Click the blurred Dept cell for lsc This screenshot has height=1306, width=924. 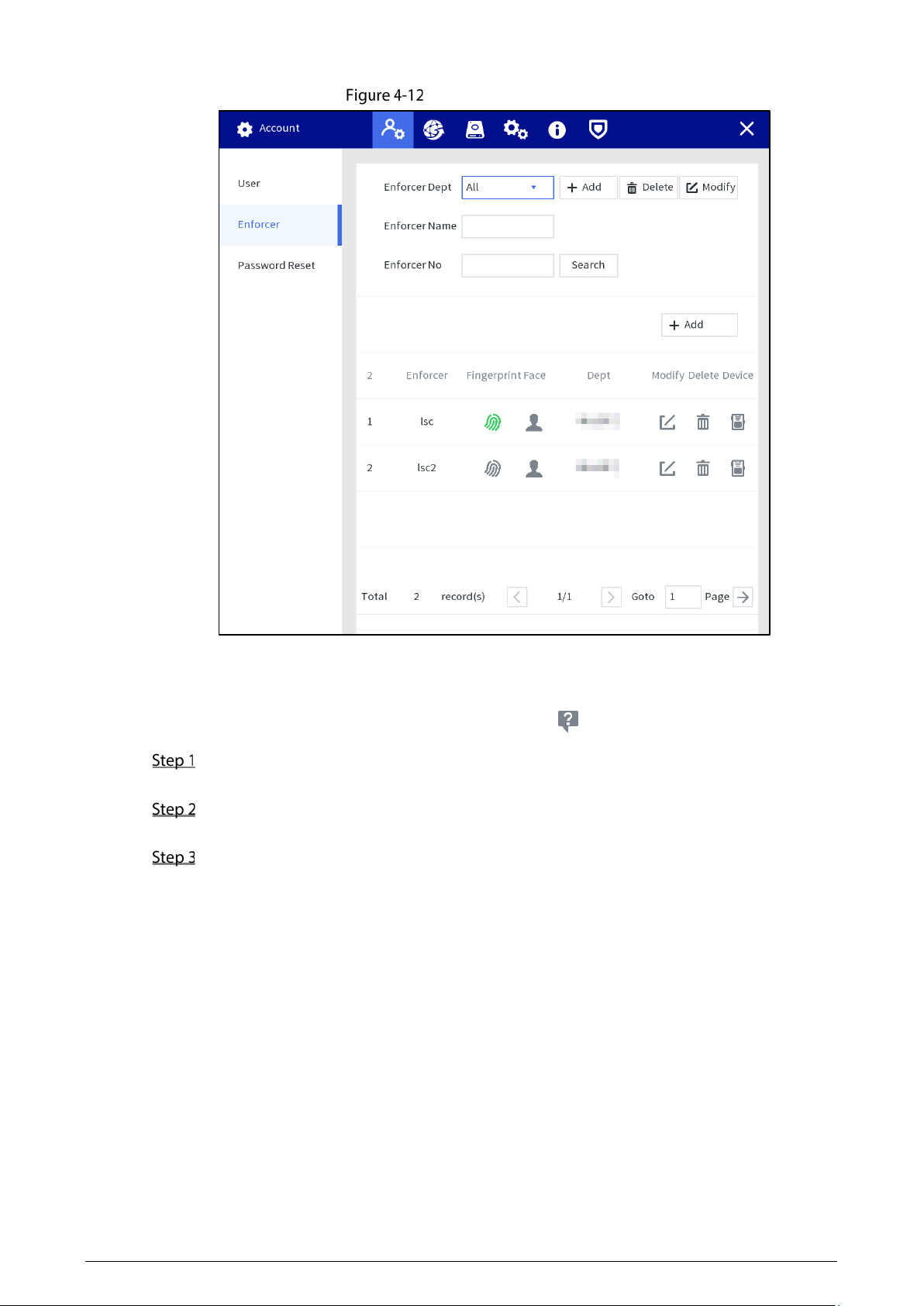(x=598, y=421)
